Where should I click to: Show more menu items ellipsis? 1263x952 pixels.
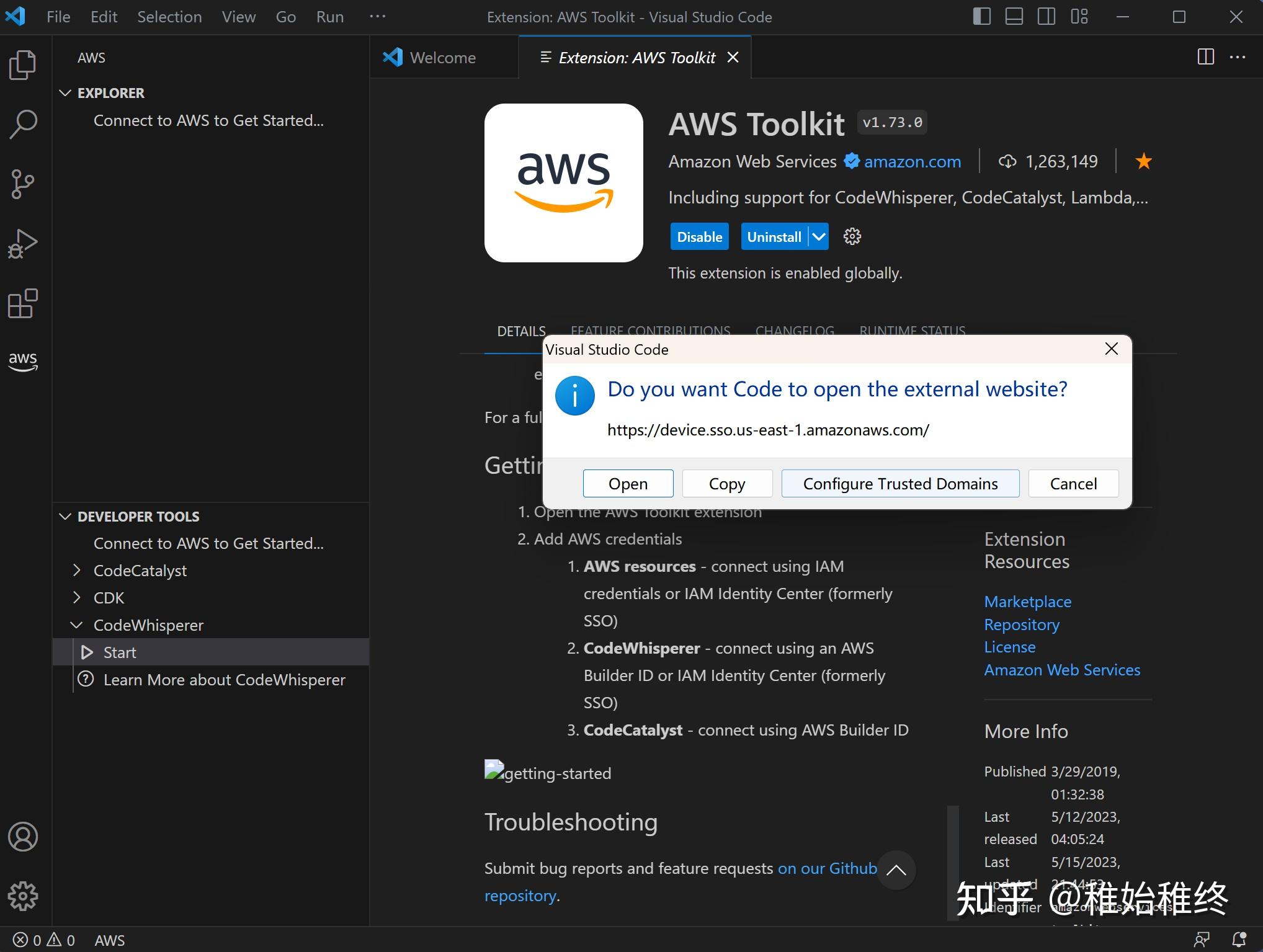coord(377,17)
